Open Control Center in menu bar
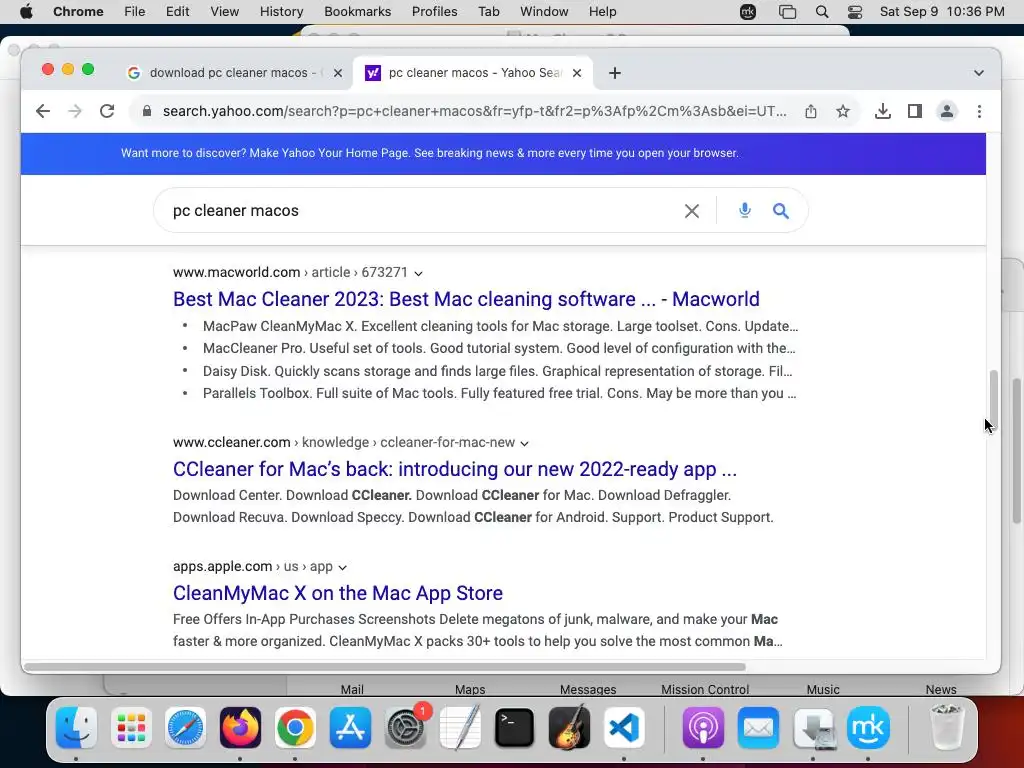The image size is (1024, 768). point(855,12)
